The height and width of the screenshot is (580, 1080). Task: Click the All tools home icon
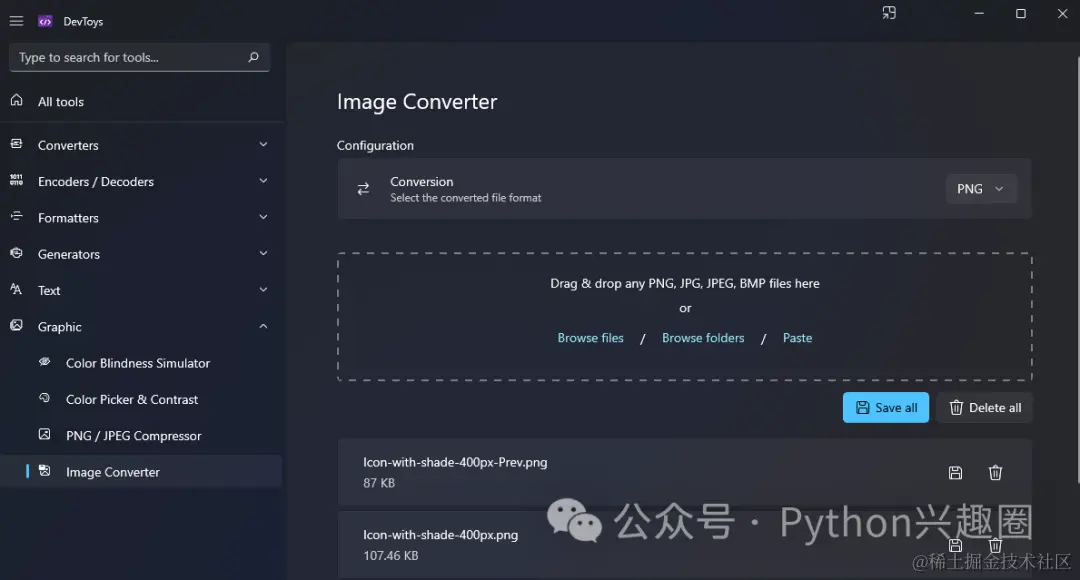tap(17, 101)
